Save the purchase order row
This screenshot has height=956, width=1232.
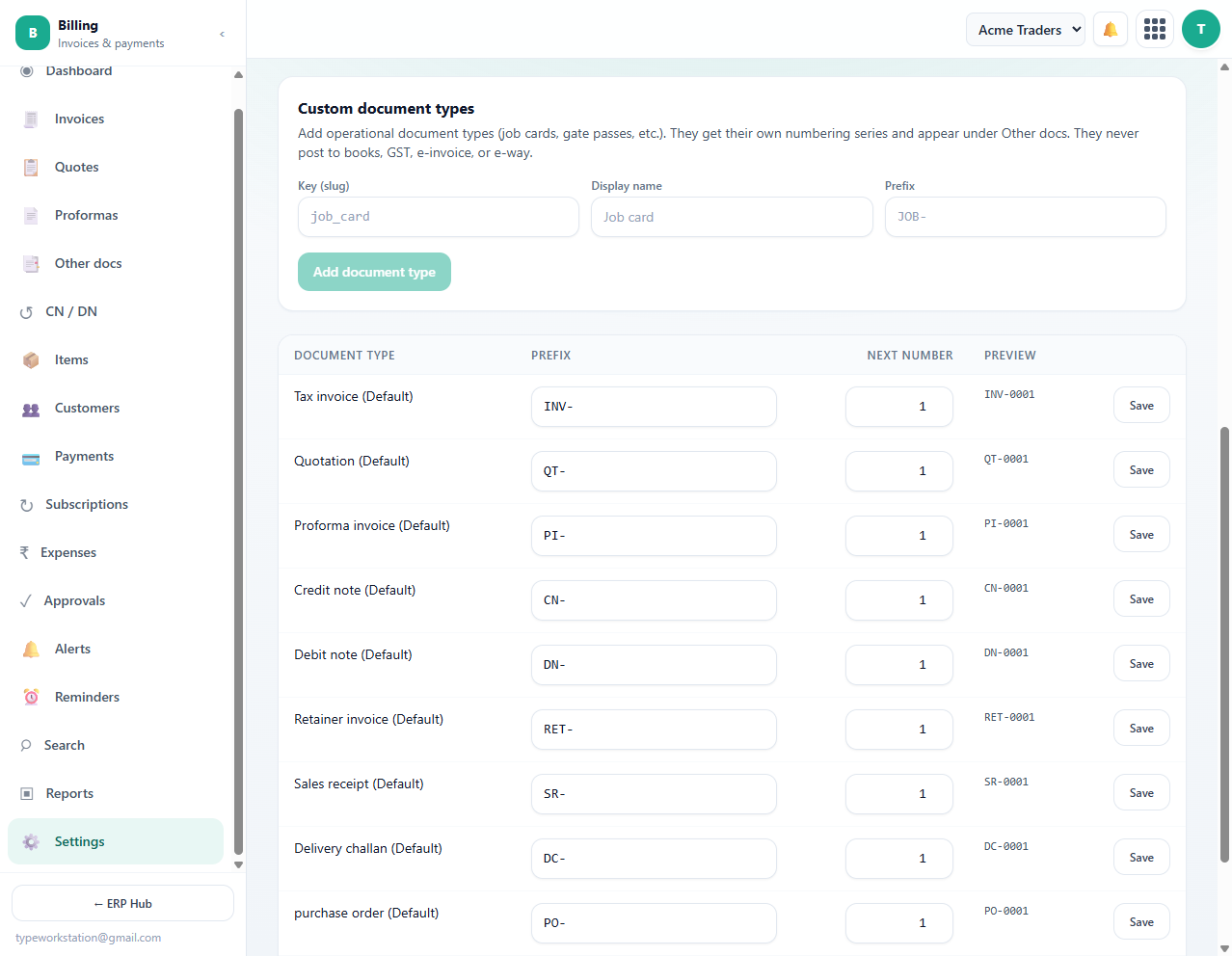[x=1141, y=922]
